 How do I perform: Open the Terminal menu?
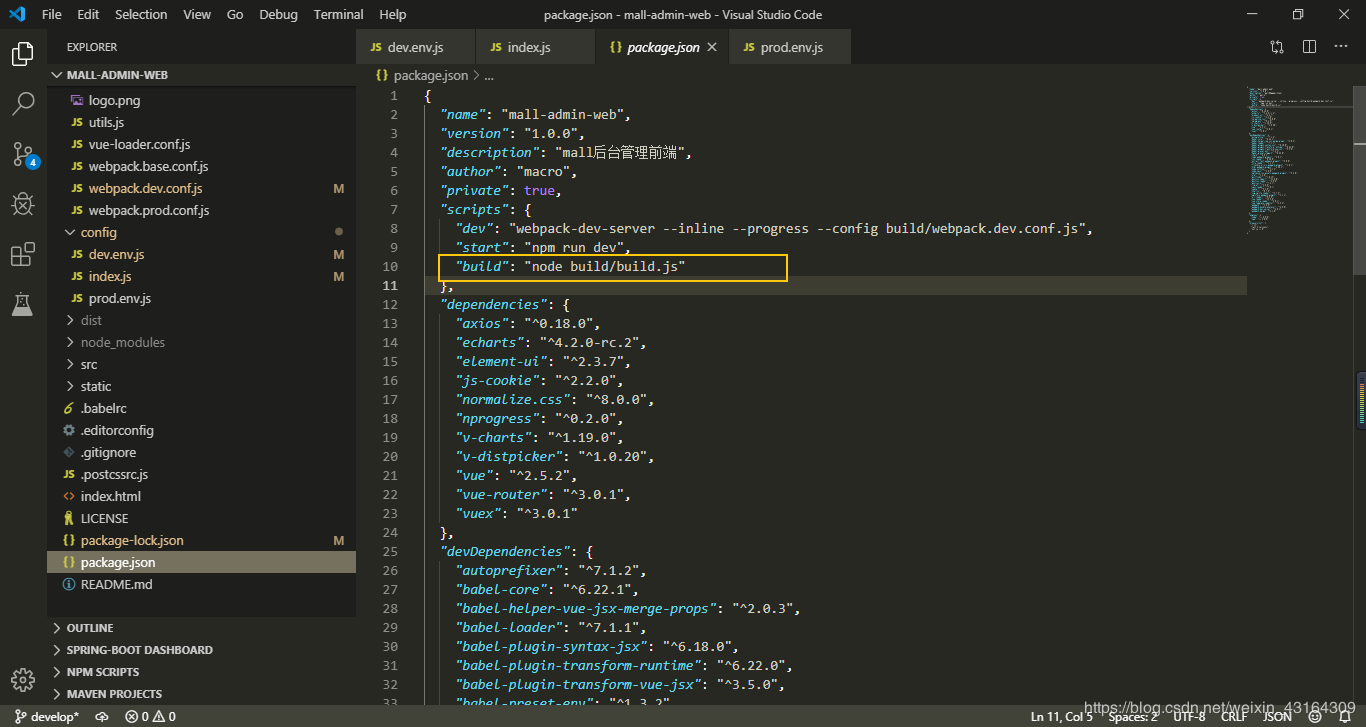[338, 14]
